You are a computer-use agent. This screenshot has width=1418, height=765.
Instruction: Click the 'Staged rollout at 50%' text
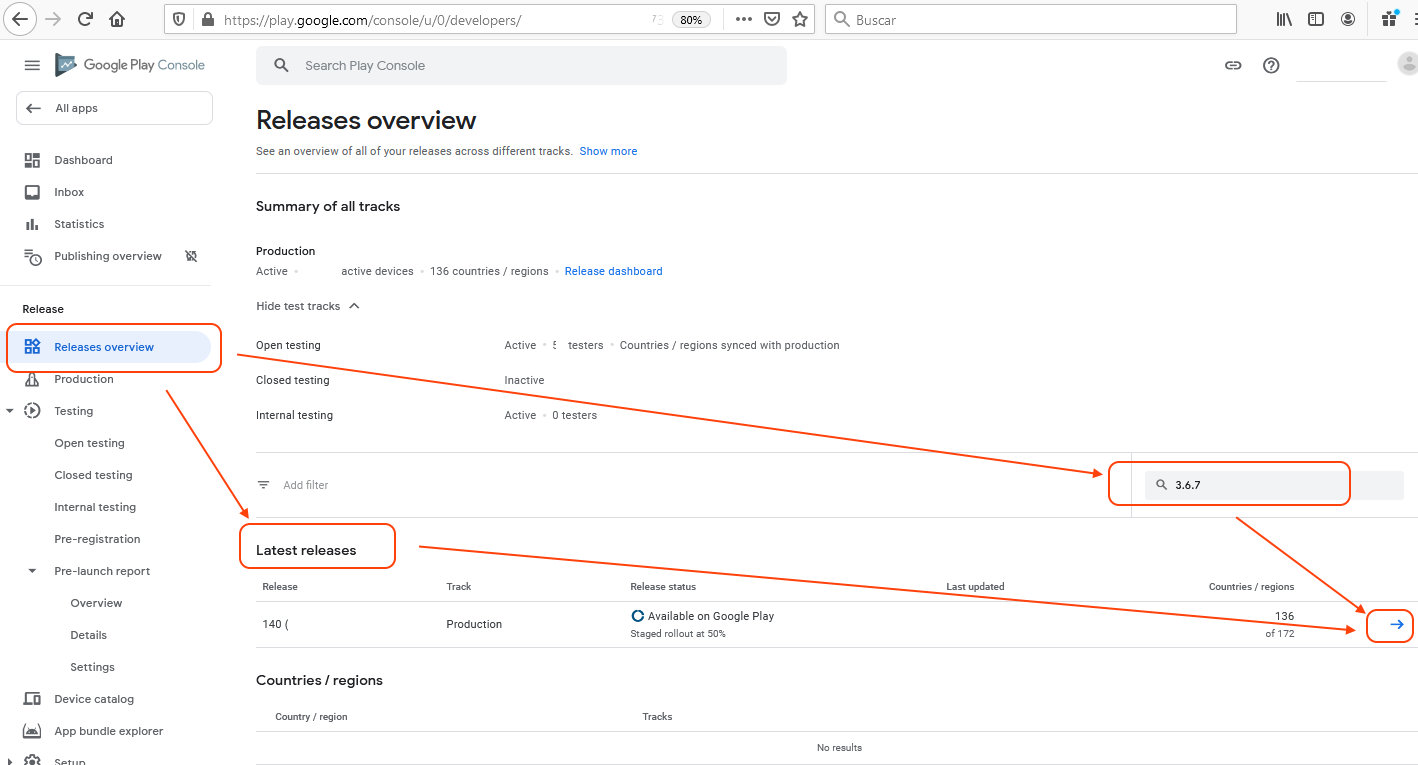pyautogui.click(x=678, y=634)
